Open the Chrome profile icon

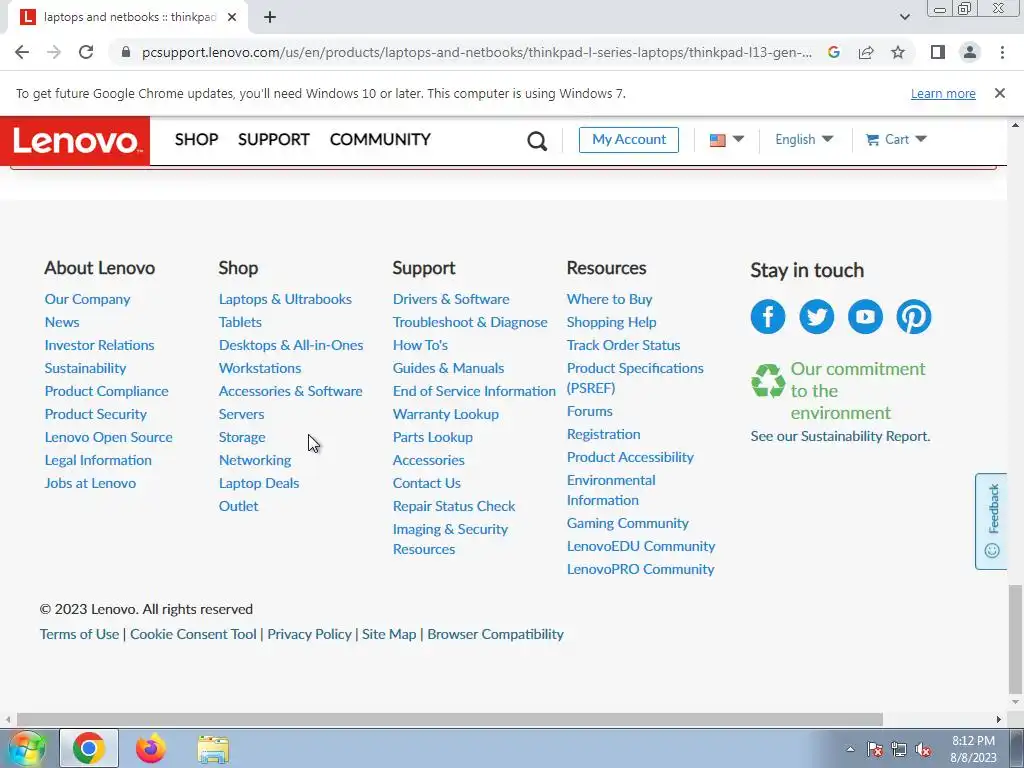click(970, 52)
